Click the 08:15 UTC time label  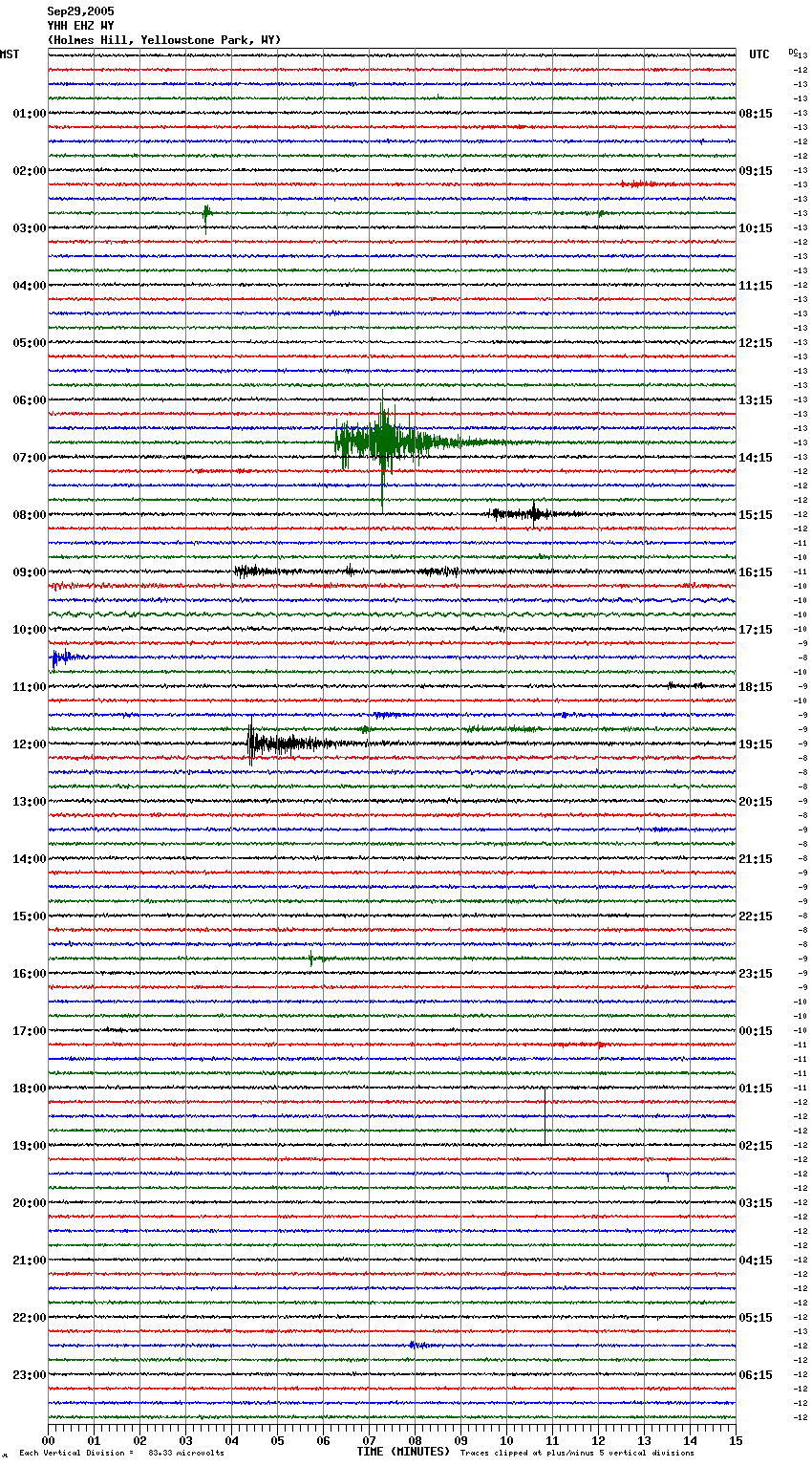tap(756, 114)
